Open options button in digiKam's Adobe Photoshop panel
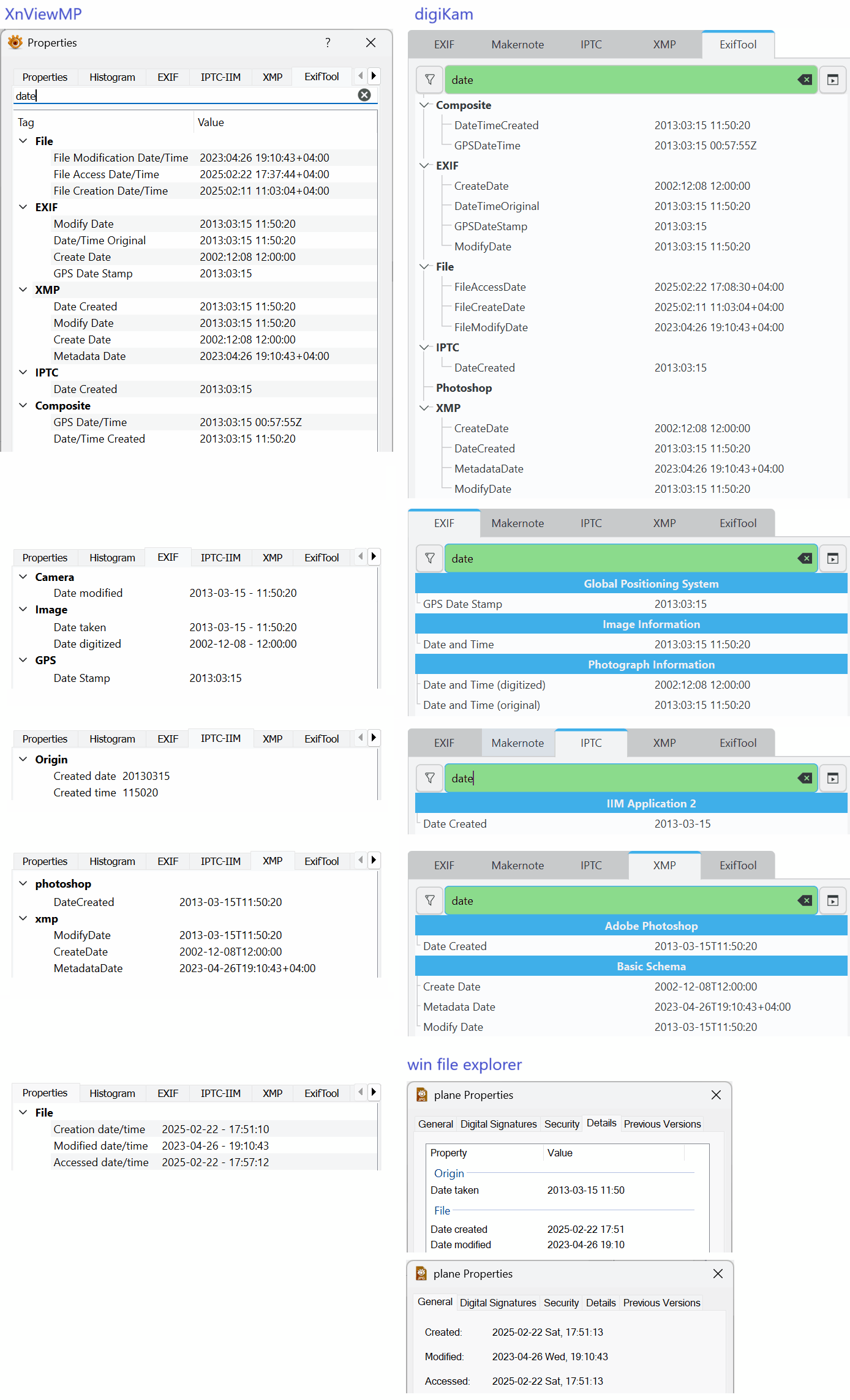Viewport: 850px width, 1400px height. [x=833, y=900]
